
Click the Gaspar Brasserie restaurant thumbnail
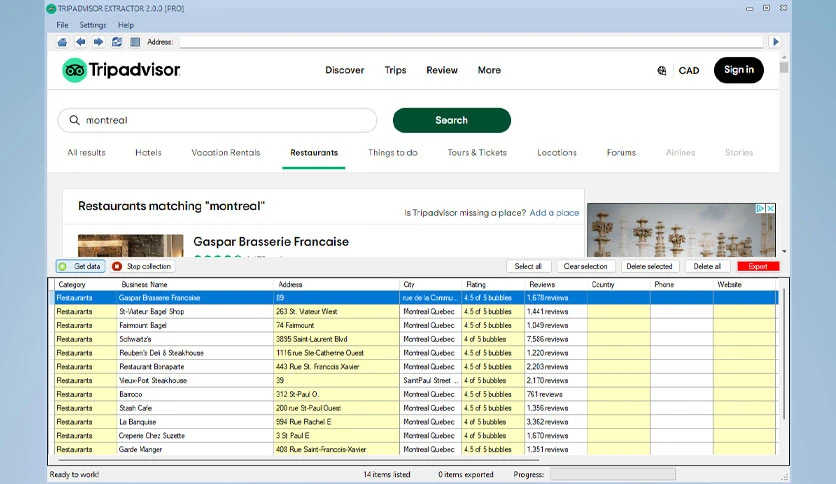click(x=131, y=246)
